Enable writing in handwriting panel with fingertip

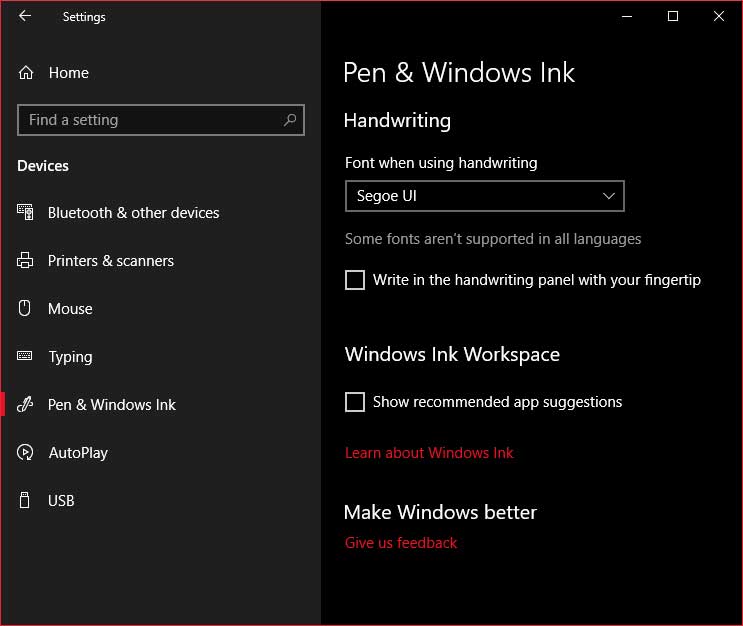coord(355,280)
